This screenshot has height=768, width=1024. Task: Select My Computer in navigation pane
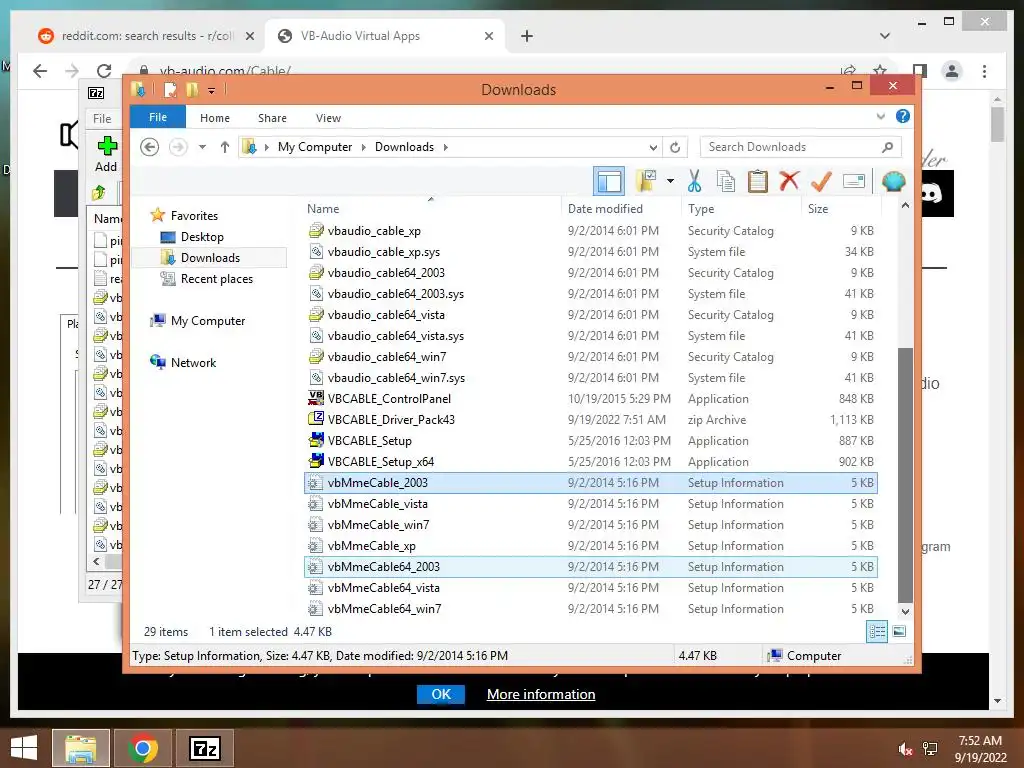click(208, 321)
